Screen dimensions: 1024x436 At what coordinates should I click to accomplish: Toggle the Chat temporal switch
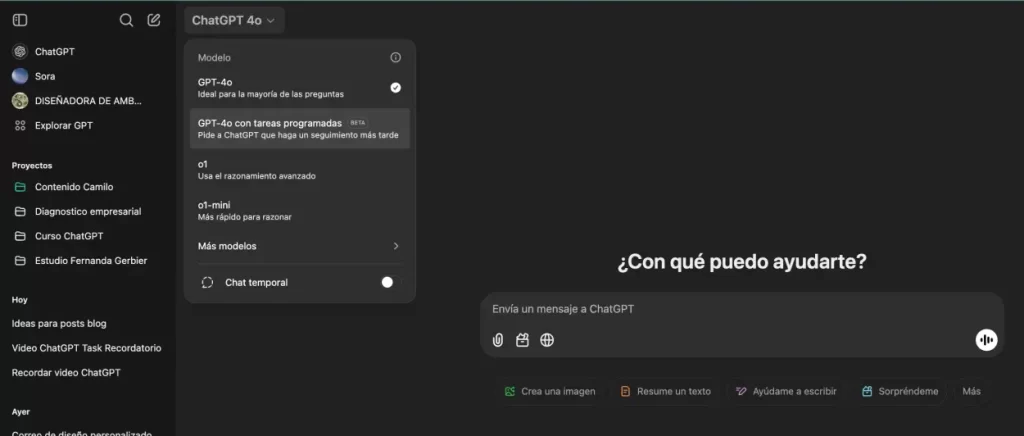391,283
